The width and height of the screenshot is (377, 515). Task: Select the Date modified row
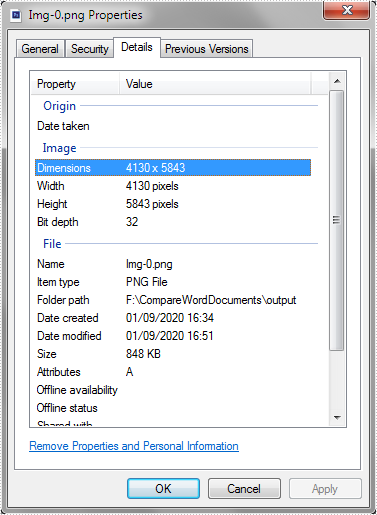[x=173, y=336]
